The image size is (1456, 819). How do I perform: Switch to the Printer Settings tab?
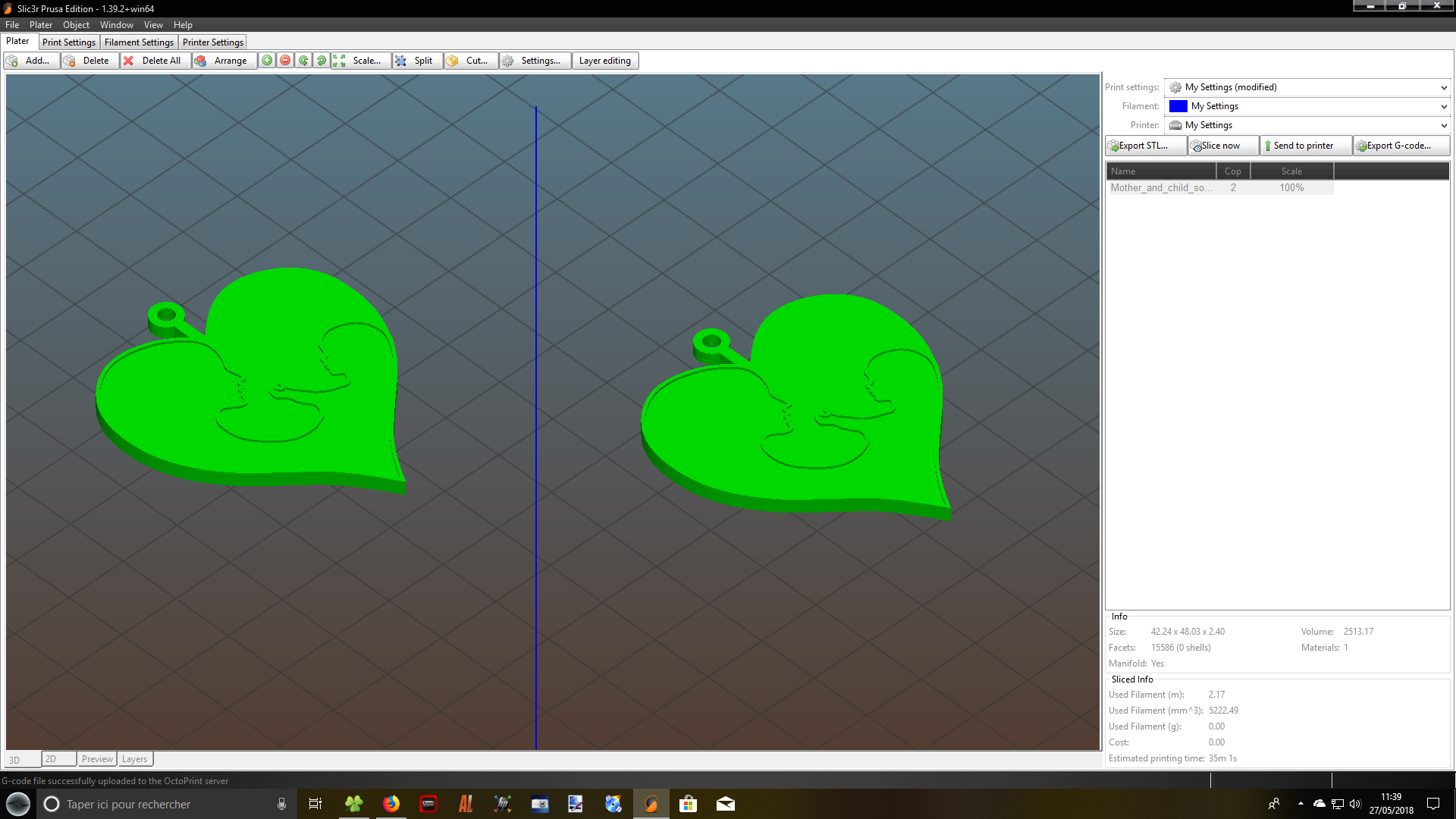tap(213, 42)
